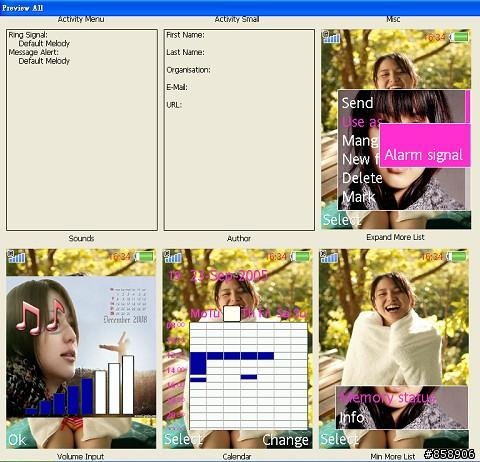Click the 'E-Mail:' label
The image size is (480, 462).
pos(177,87)
